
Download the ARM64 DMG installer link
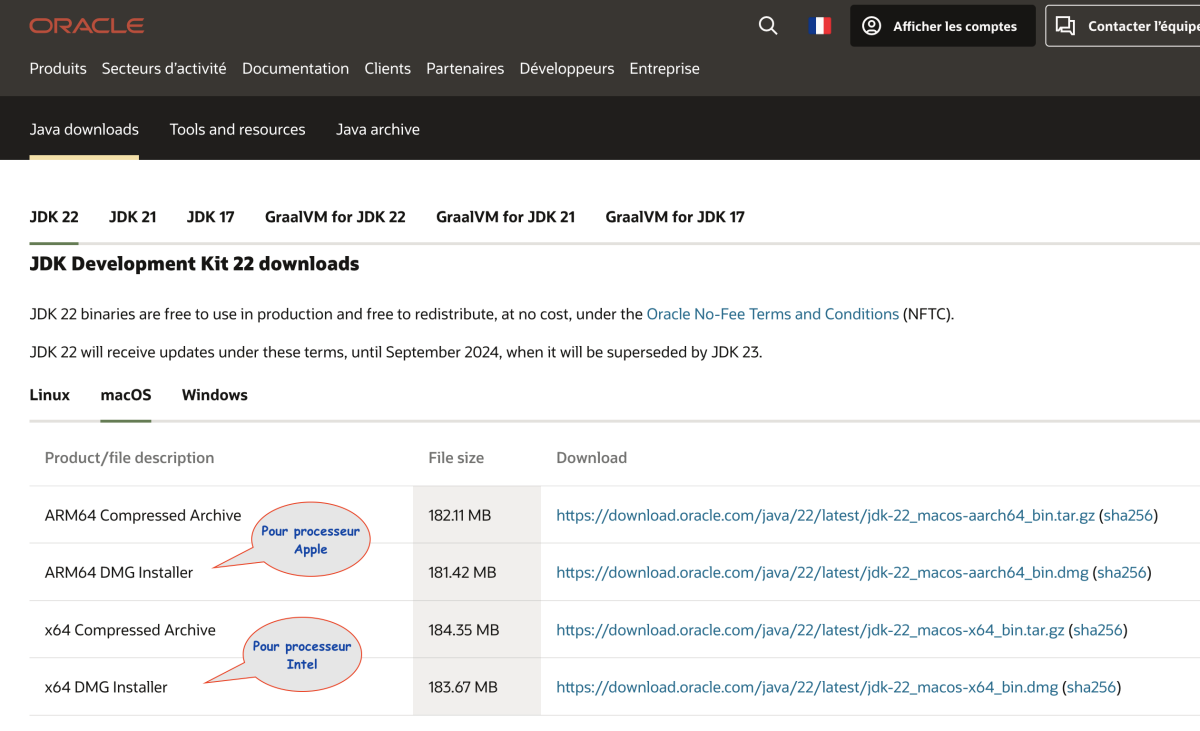pos(821,573)
